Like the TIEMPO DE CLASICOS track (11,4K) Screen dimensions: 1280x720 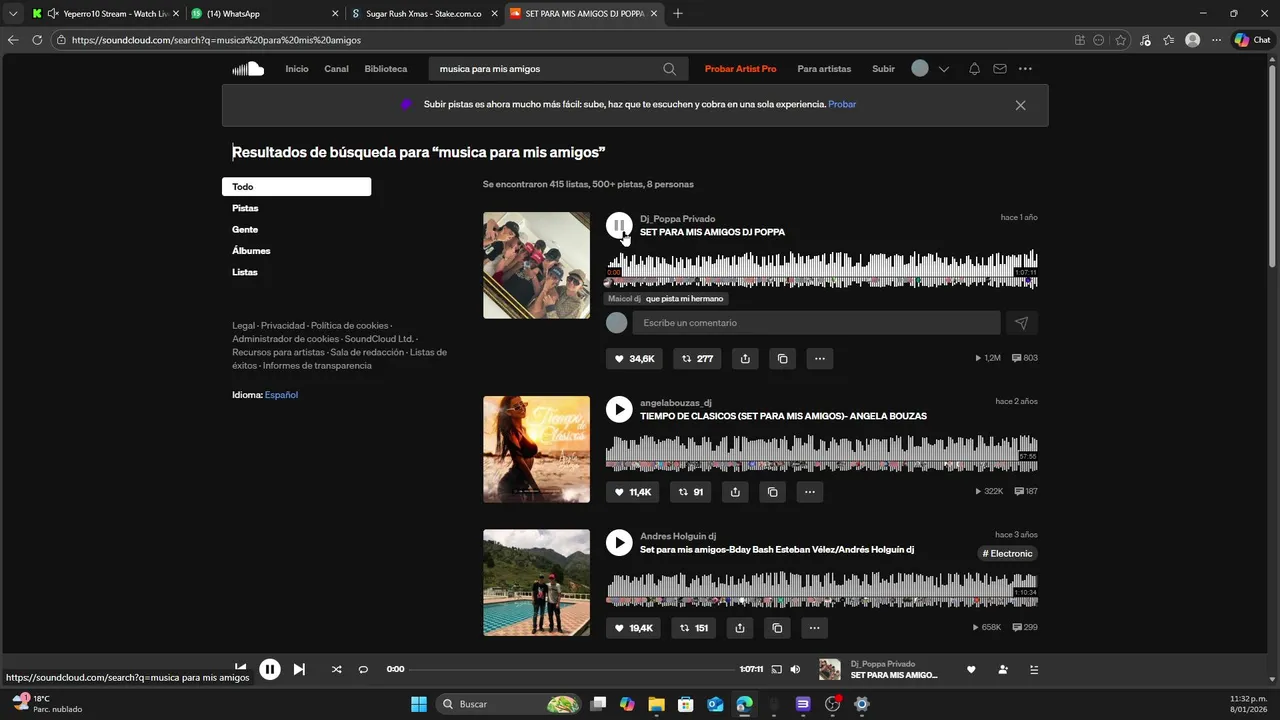pos(633,492)
